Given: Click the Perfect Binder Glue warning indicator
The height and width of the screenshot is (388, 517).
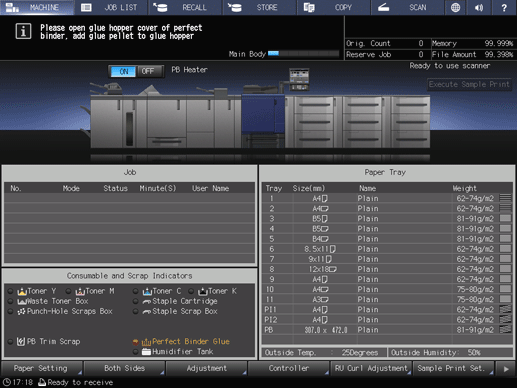Looking at the screenshot, I should click(x=135, y=342).
